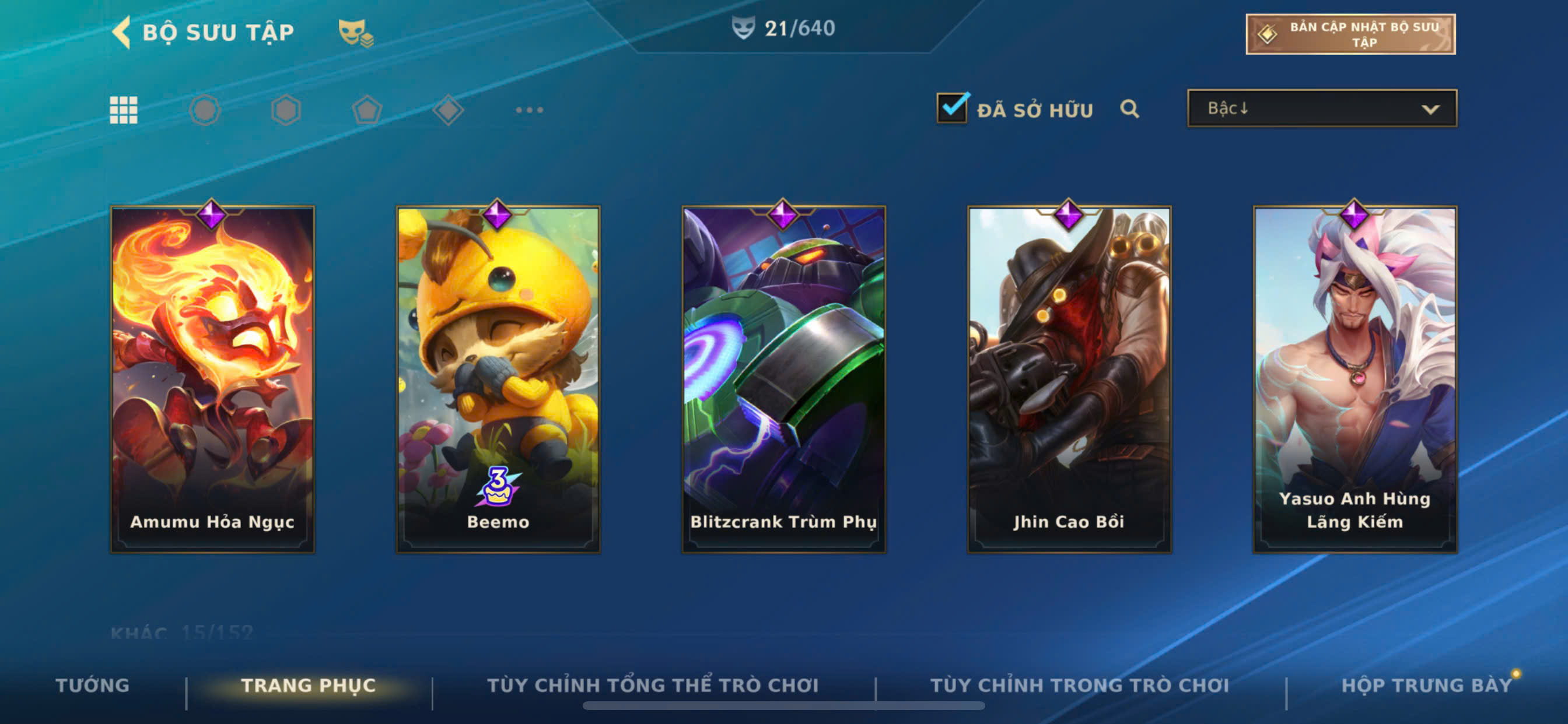This screenshot has width=1568, height=724.
Task: Open the skin search magnifier
Action: [1129, 109]
